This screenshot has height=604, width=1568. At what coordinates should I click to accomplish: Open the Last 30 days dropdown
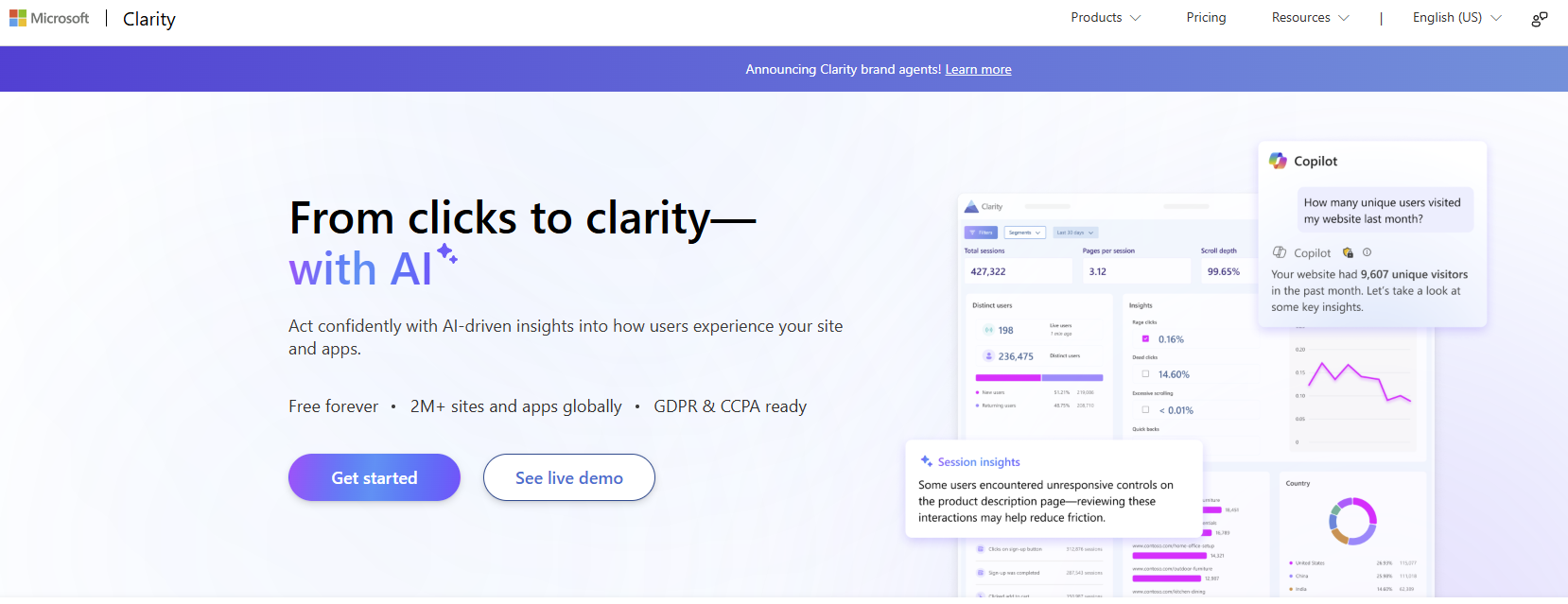point(1075,233)
